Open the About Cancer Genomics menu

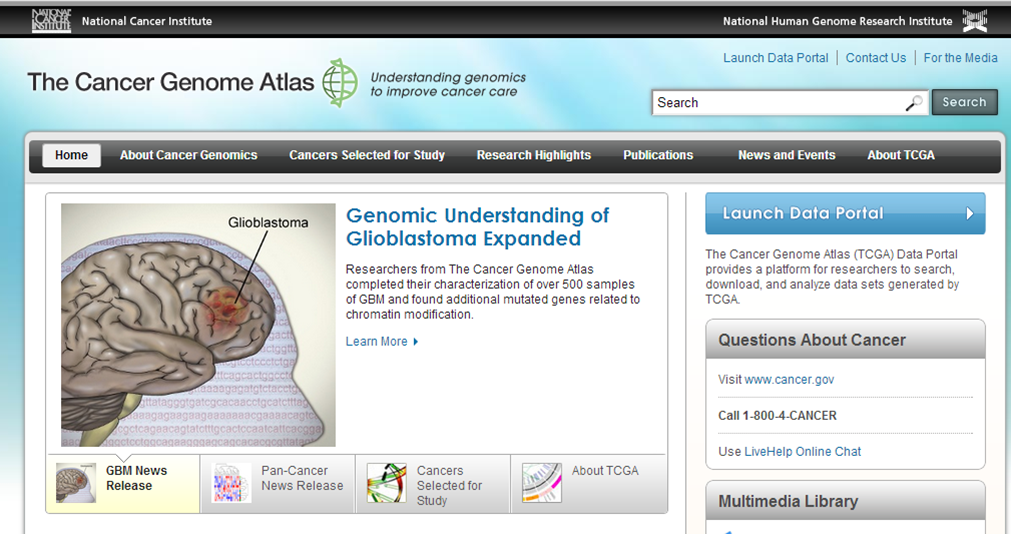pos(188,155)
